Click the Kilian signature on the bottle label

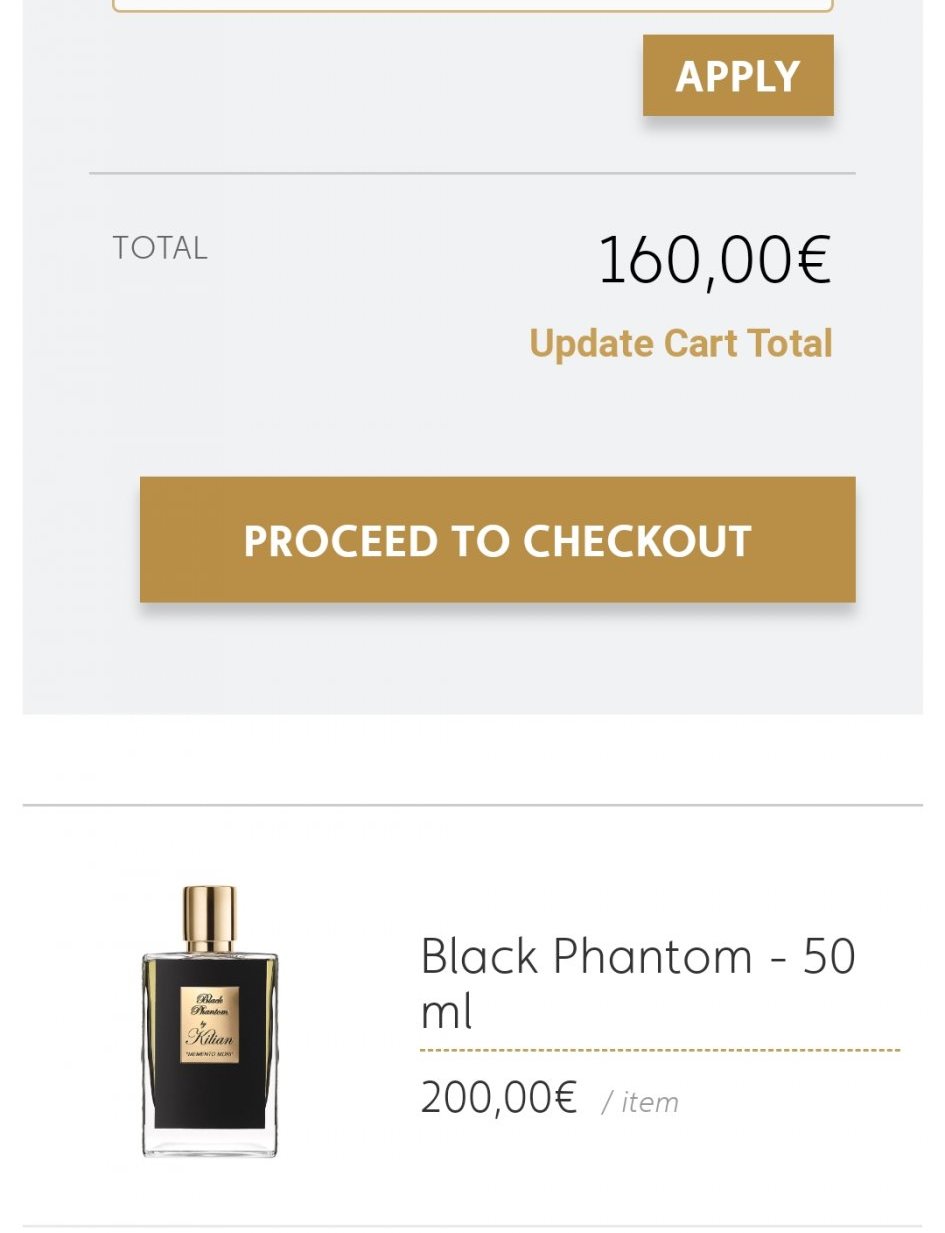pyautogui.click(x=209, y=1038)
